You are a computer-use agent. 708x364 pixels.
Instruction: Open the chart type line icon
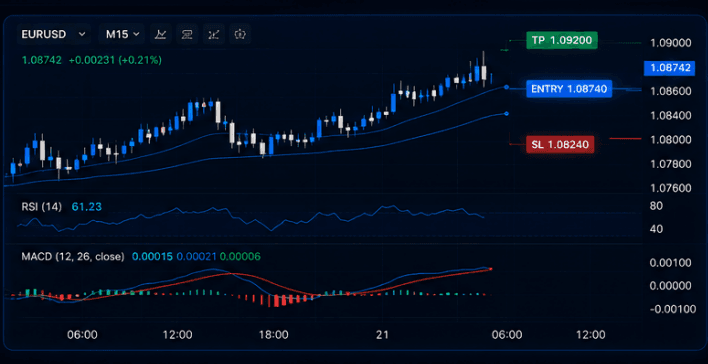coord(160,34)
